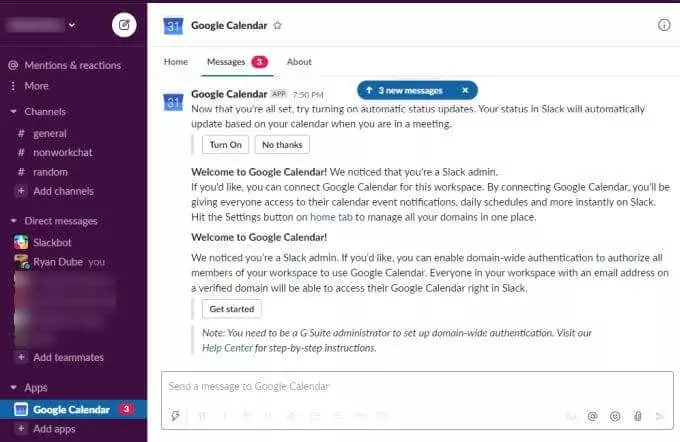Follow the home tab link
This screenshot has height=442, width=680.
(x=331, y=217)
